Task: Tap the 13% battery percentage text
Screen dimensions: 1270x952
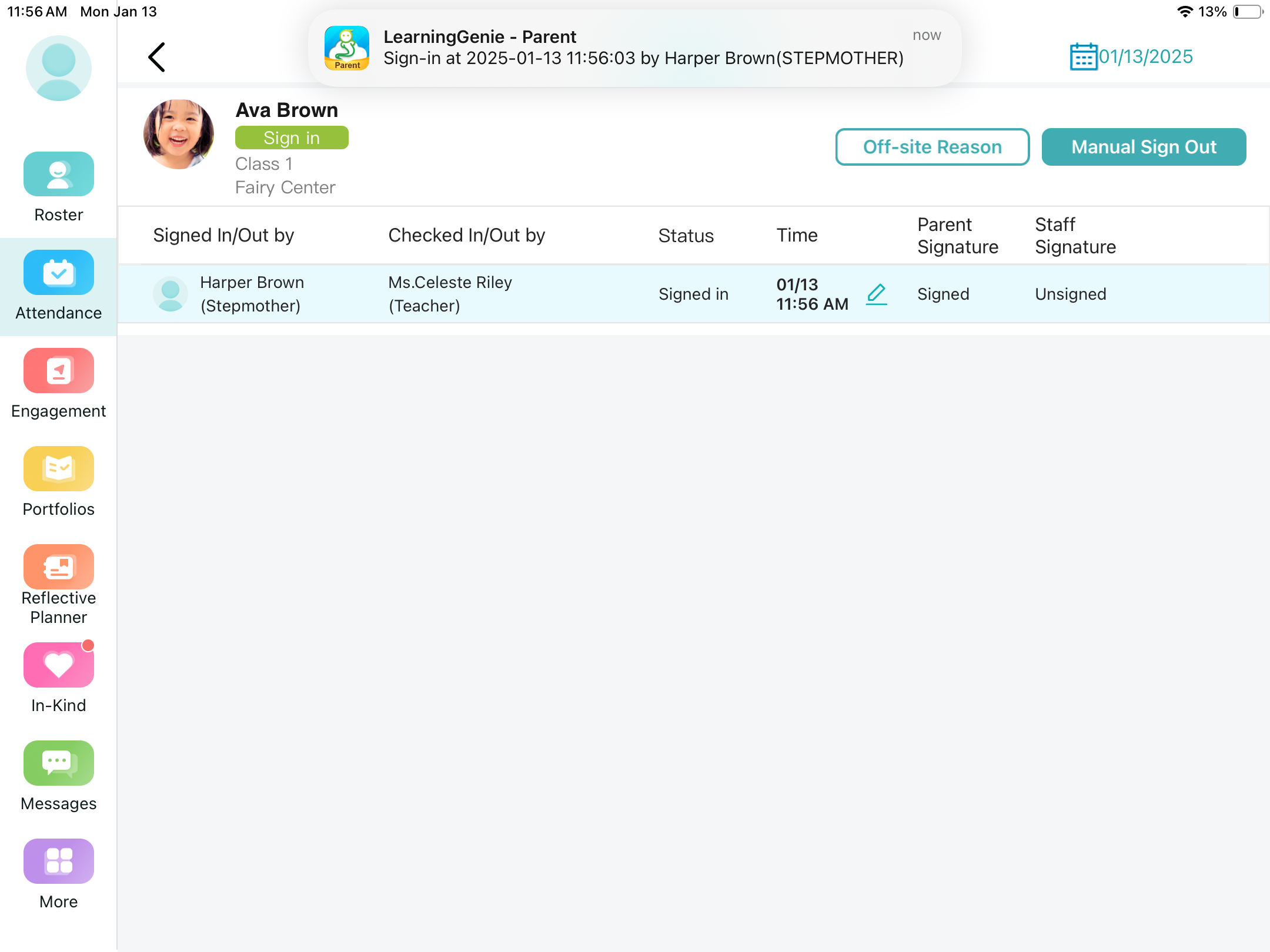Action: [1212, 12]
